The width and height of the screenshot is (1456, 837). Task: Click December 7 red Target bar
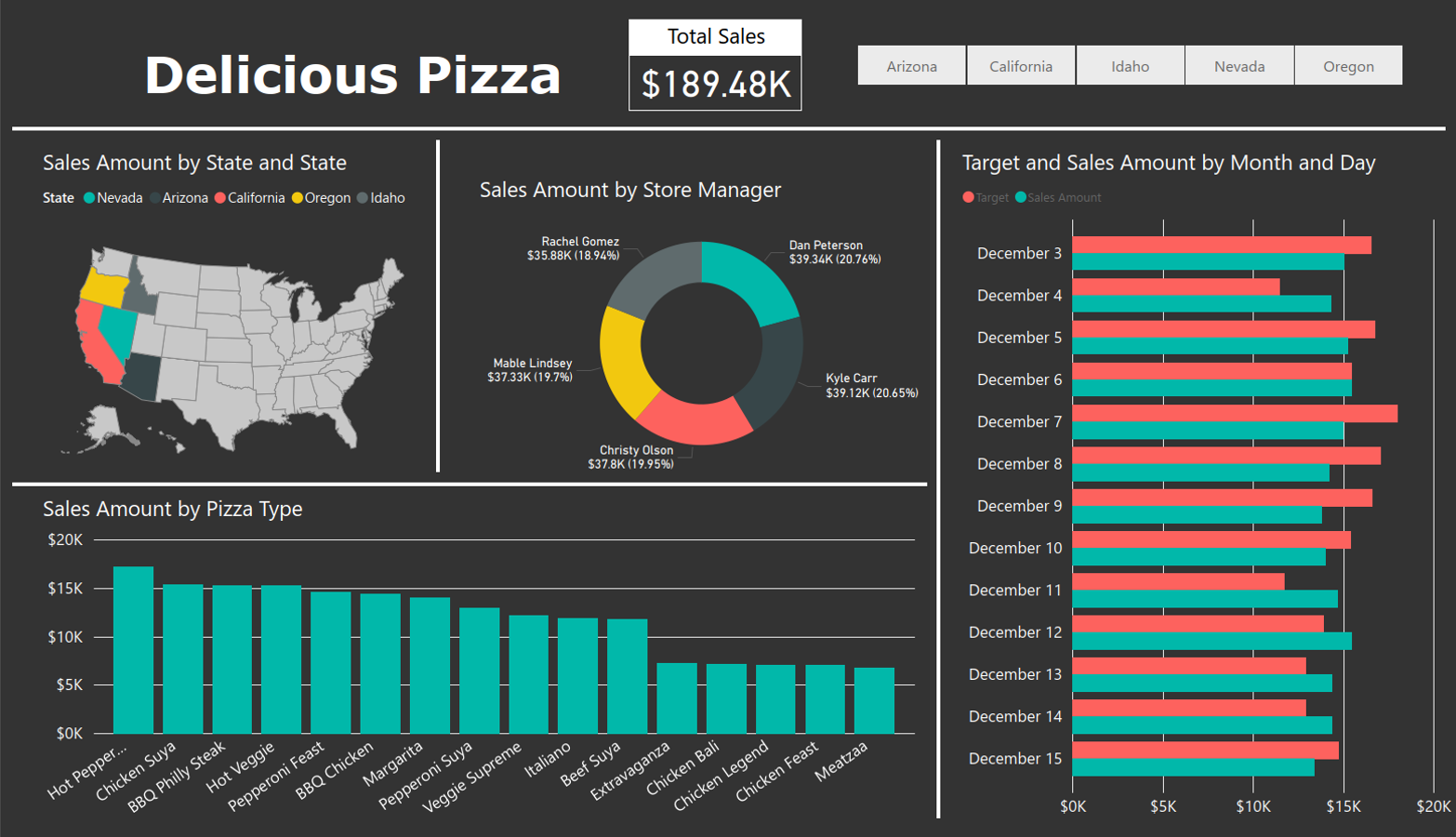[1235, 414]
